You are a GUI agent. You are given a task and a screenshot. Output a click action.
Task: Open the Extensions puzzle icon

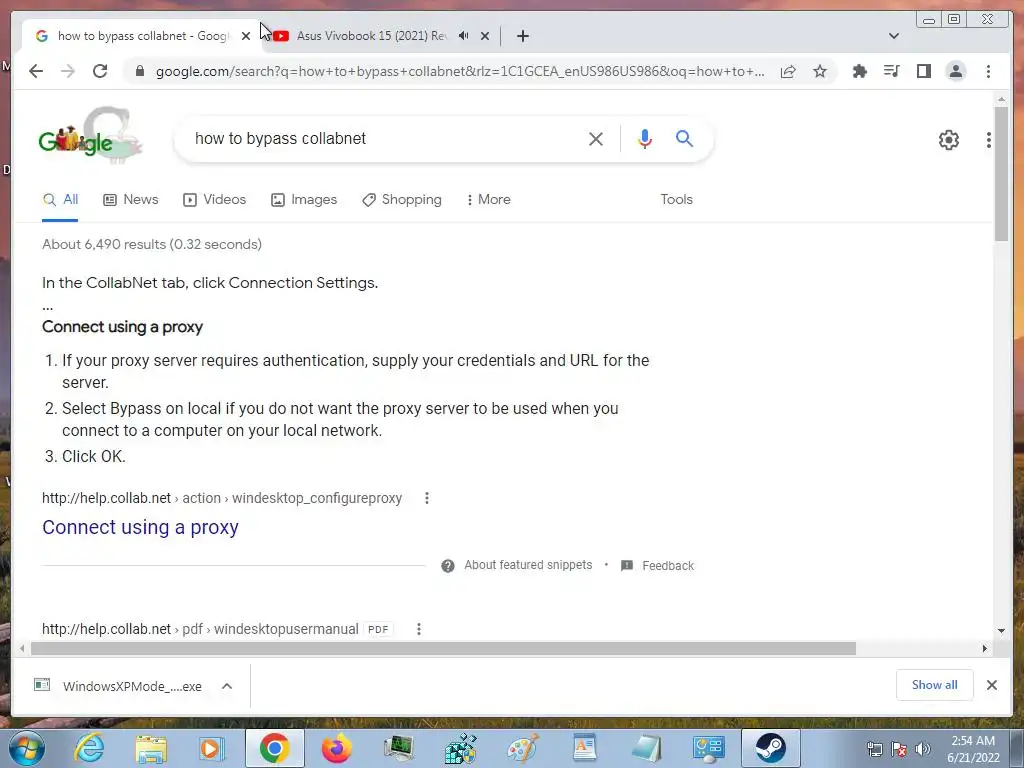859,71
